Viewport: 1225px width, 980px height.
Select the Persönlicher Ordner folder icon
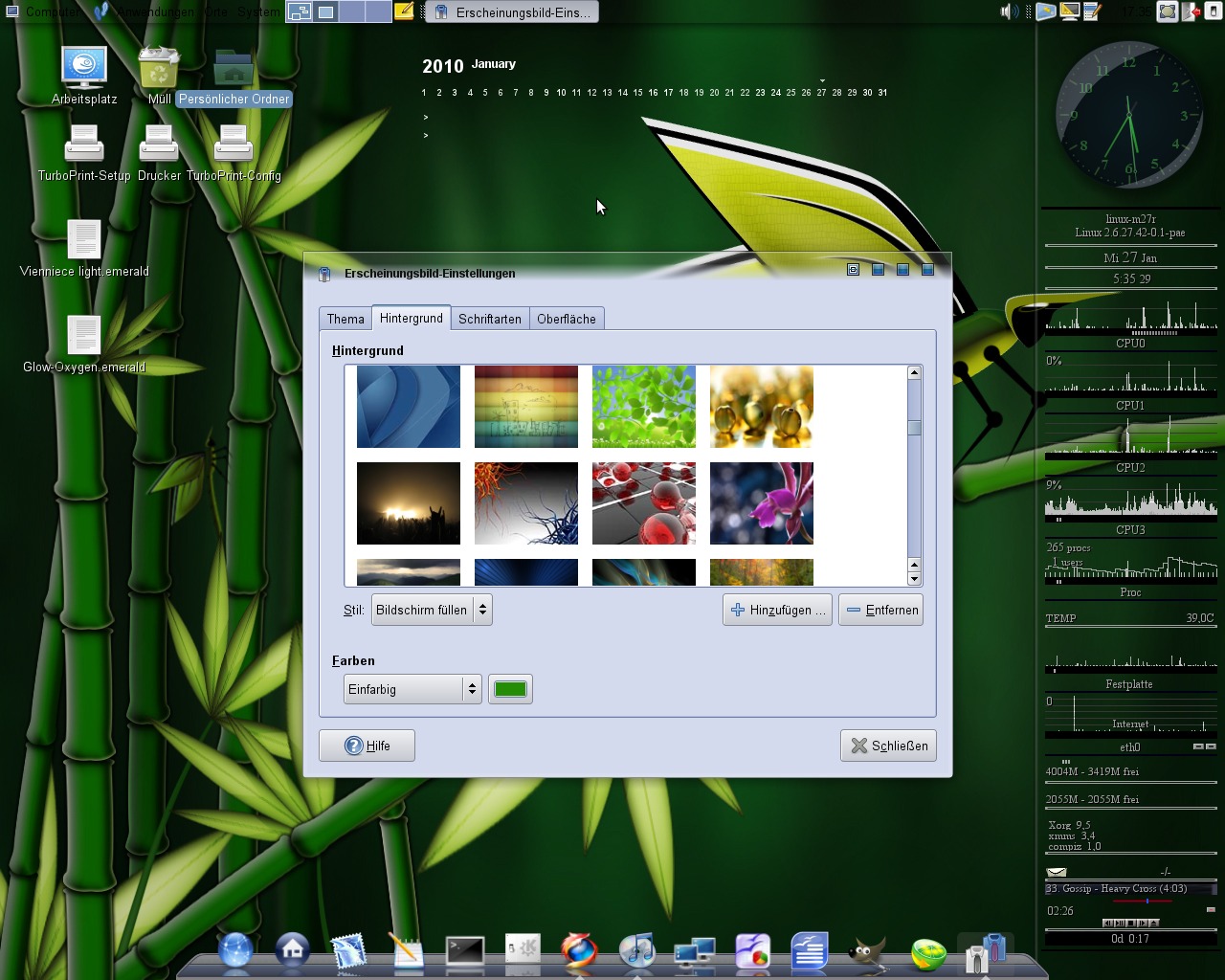click(234, 77)
